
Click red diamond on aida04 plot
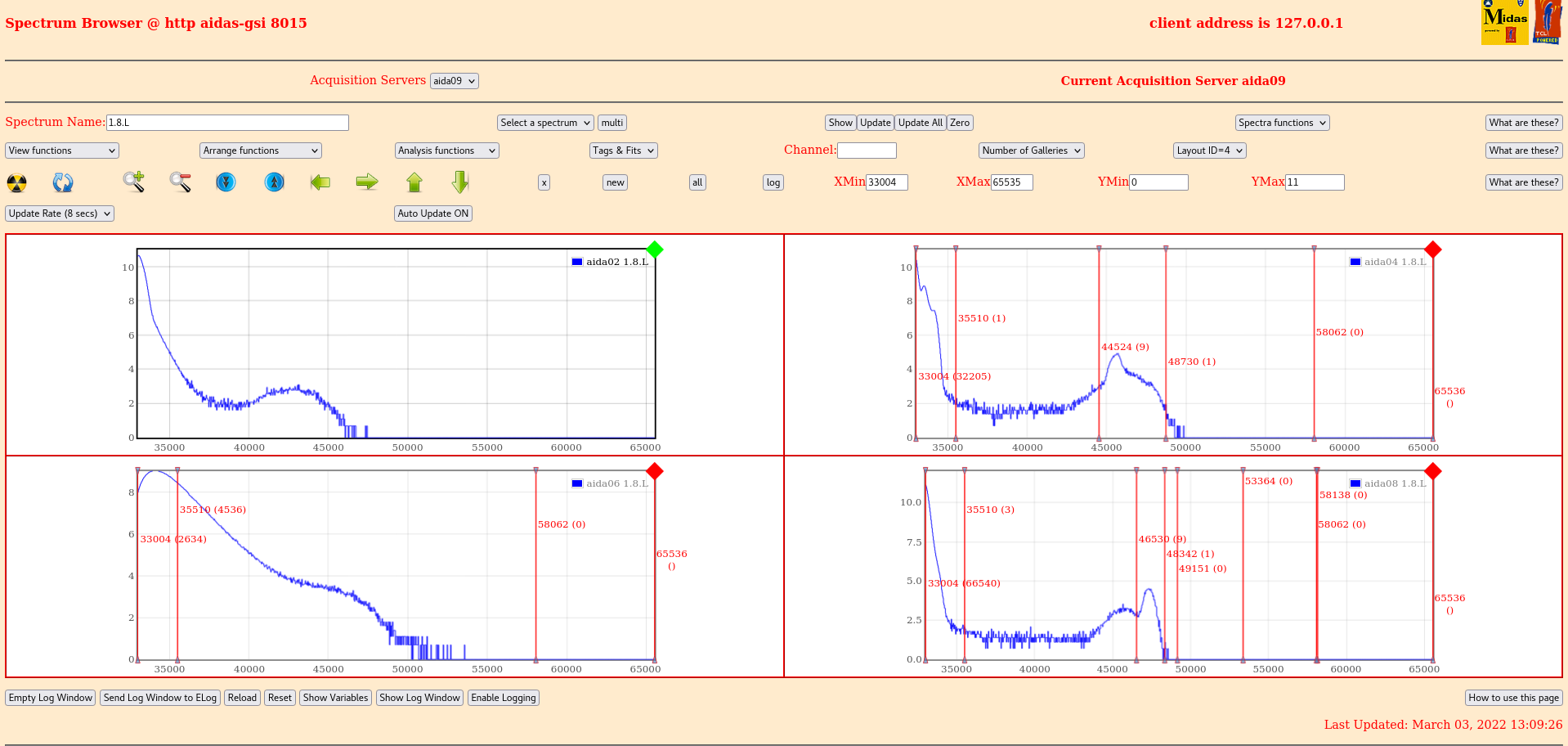pyautogui.click(x=1432, y=249)
